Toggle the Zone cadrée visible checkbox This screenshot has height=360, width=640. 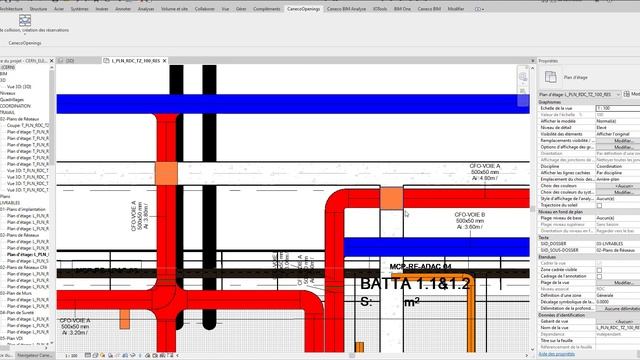coord(599,270)
